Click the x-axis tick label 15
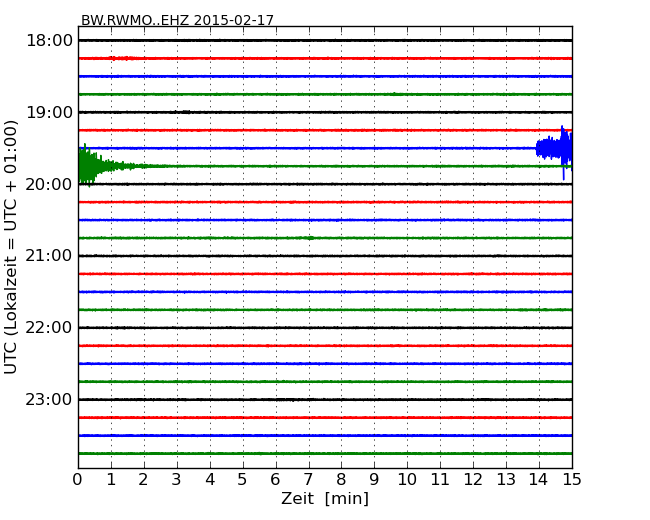Screen dimensions: 650x520 pos(572,480)
